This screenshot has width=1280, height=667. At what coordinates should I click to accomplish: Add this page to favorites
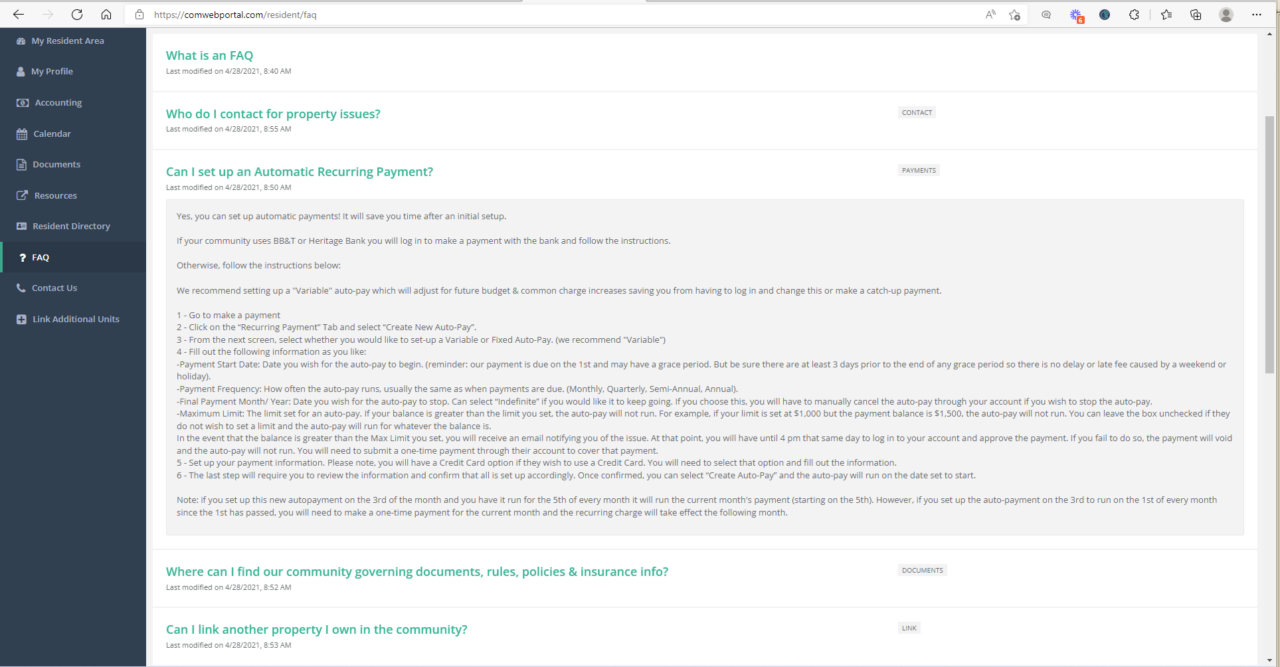(x=1014, y=15)
